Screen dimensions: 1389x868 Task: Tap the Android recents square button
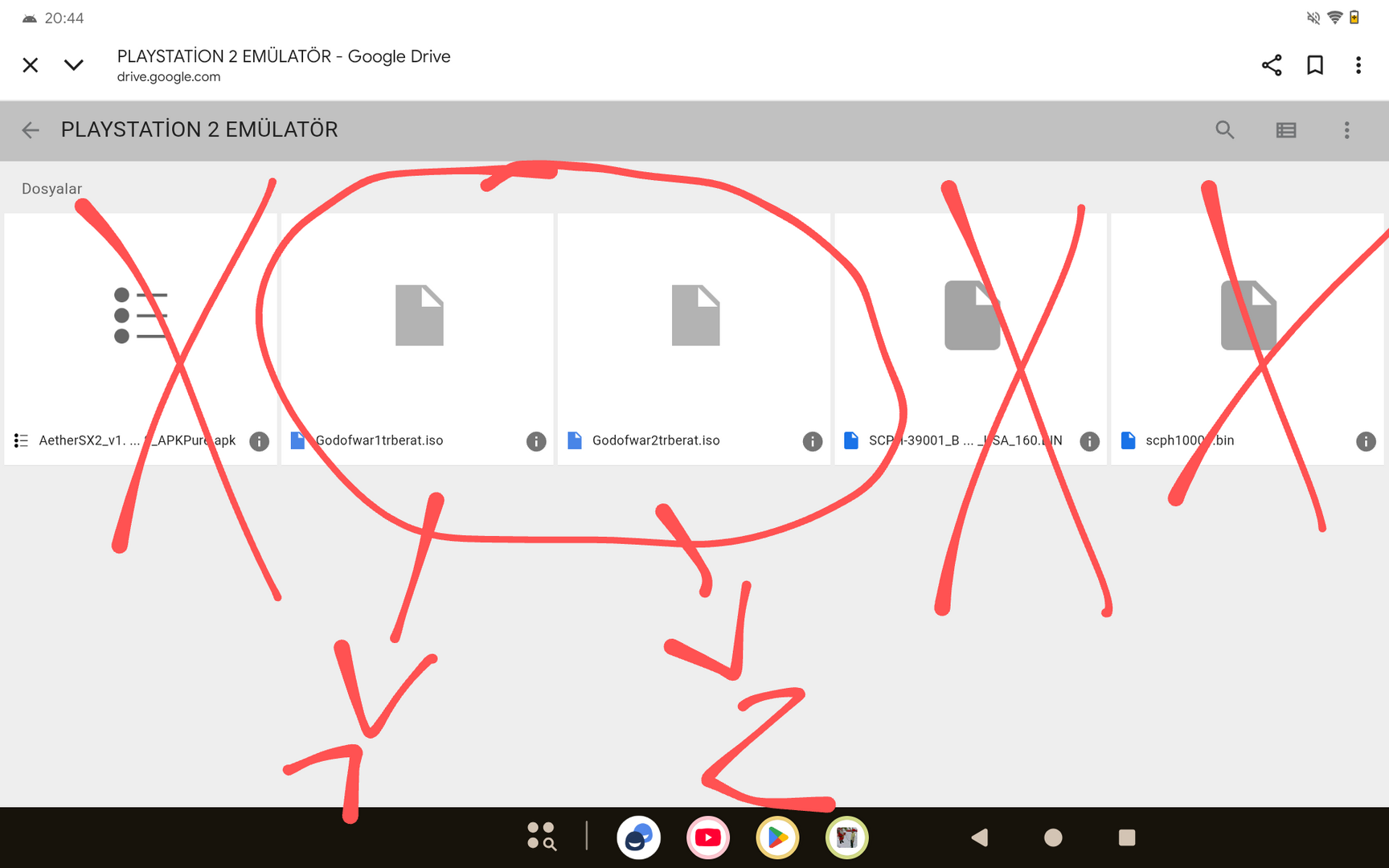tap(1127, 837)
